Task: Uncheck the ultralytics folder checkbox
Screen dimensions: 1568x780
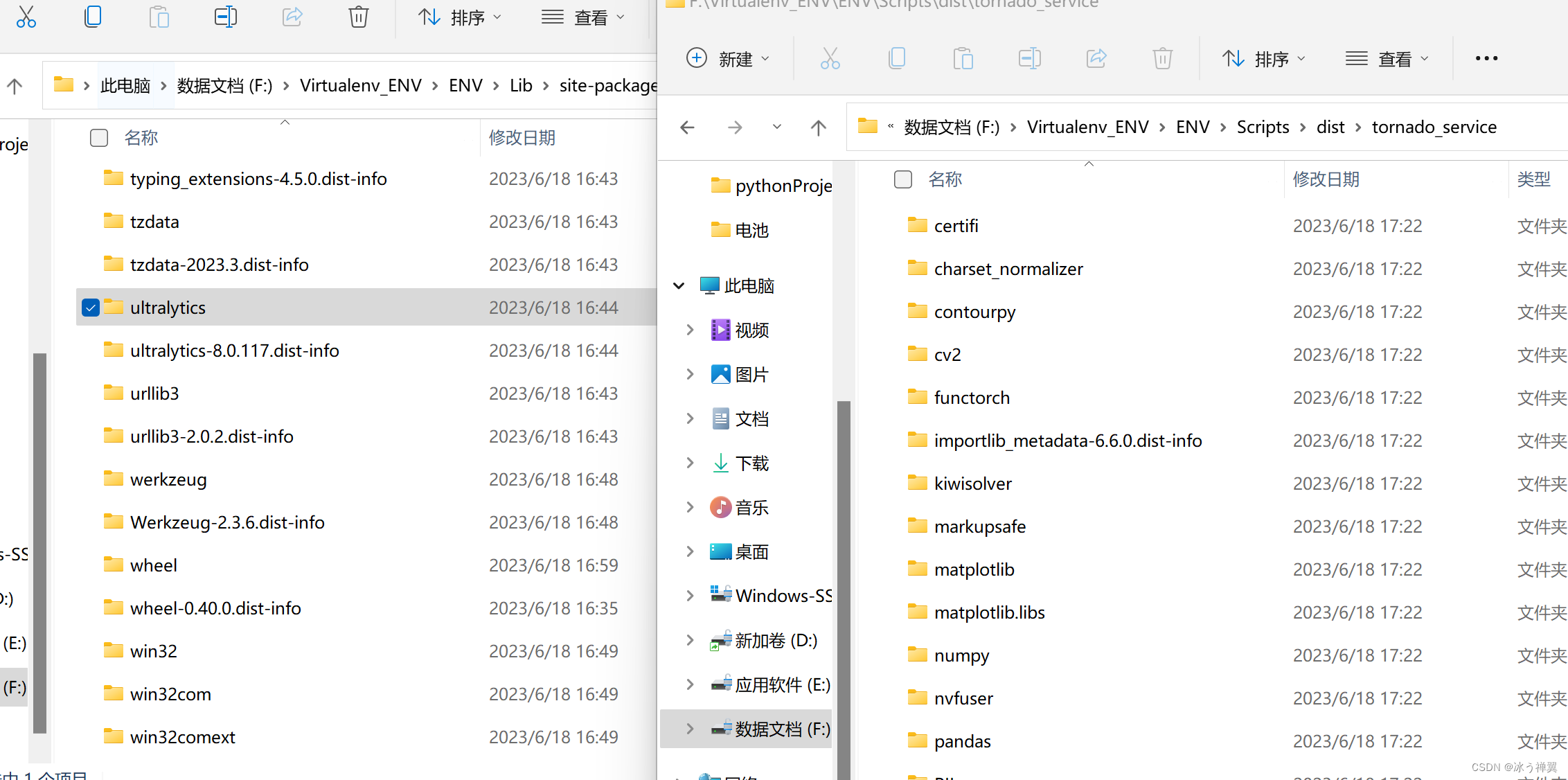Action: [90, 307]
